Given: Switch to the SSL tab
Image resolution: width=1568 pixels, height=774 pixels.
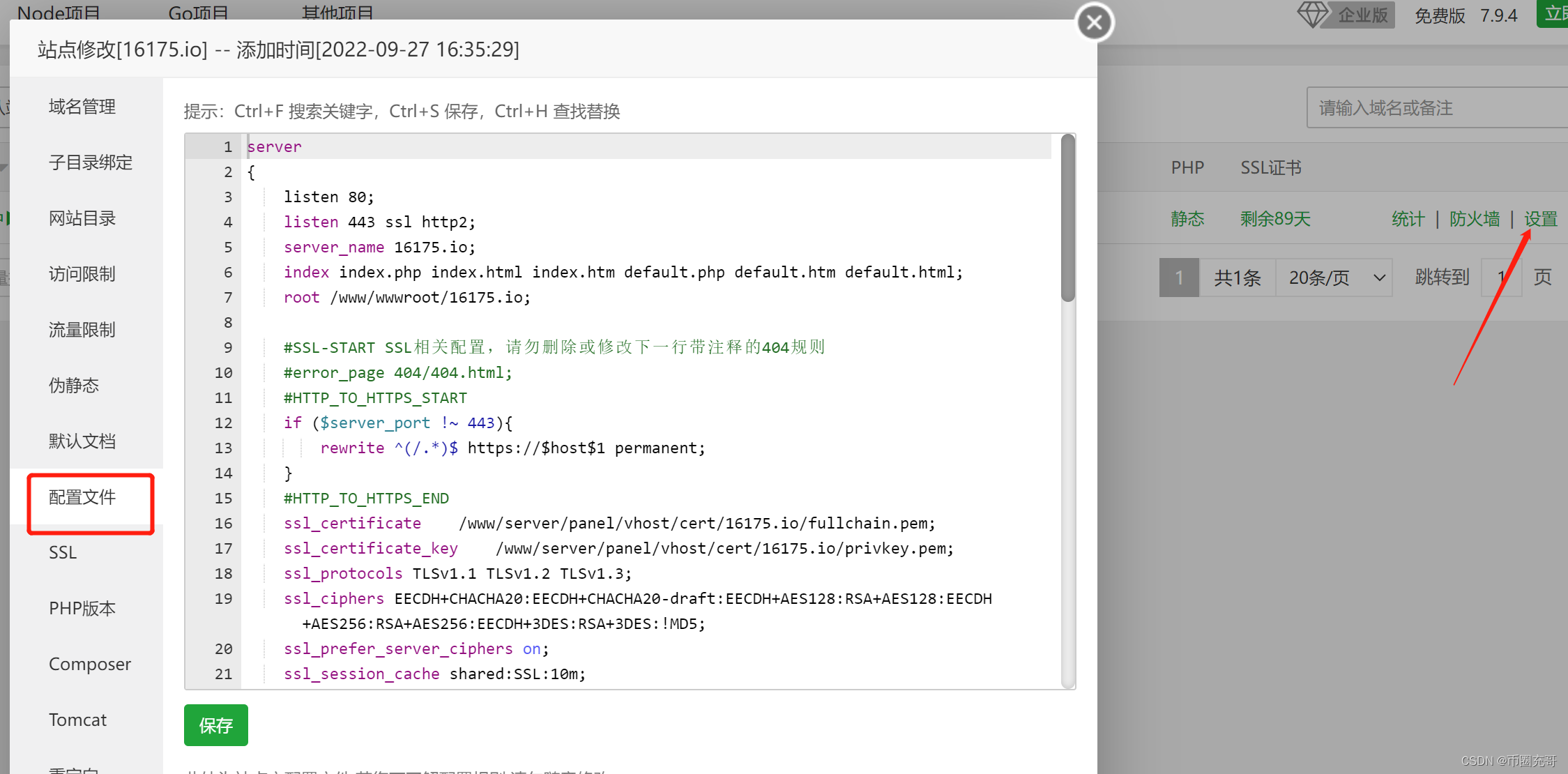Looking at the screenshot, I should click(x=63, y=553).
